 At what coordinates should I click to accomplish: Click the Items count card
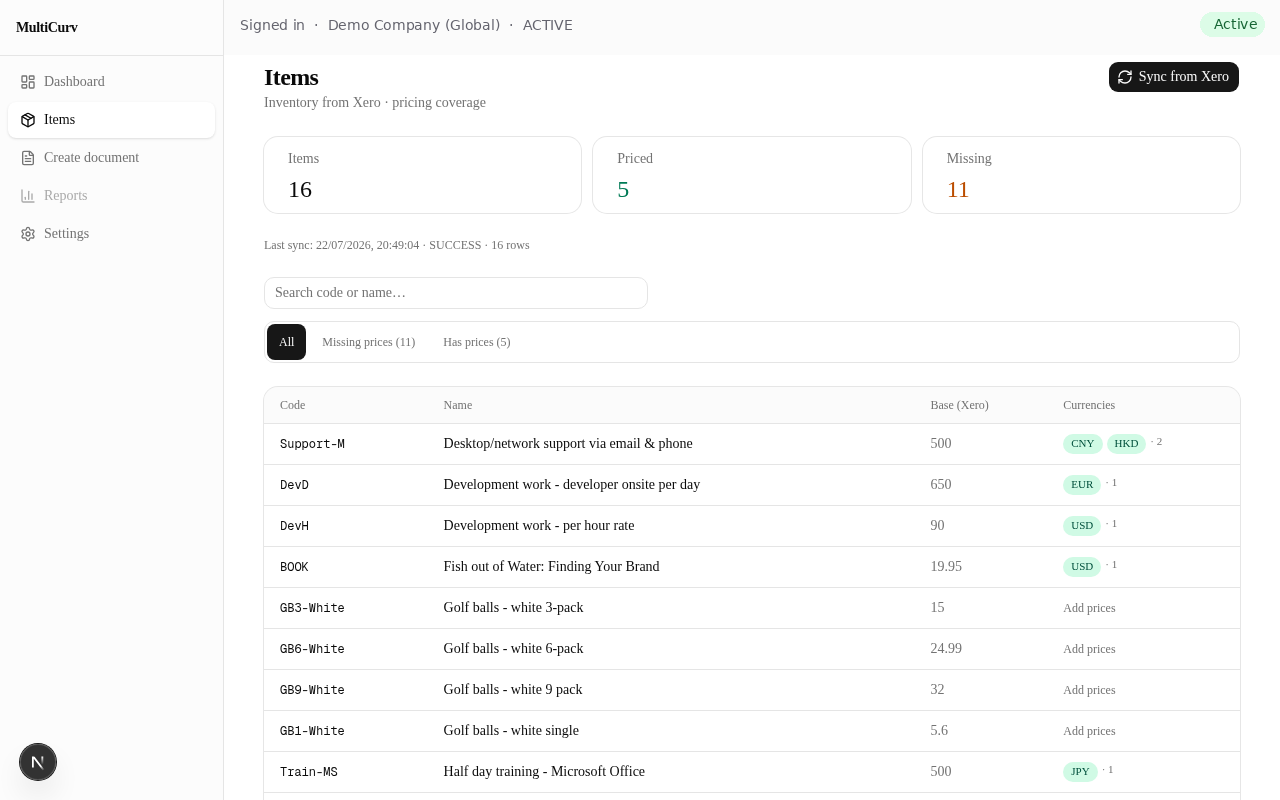[x=422, y=175]
